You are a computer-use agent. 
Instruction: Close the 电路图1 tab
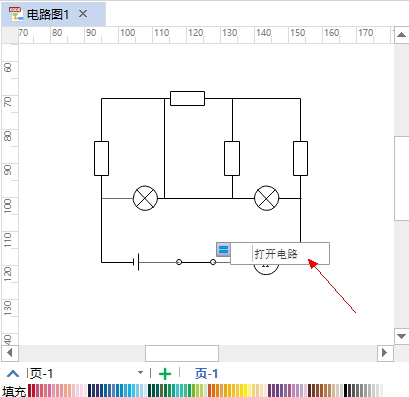point(83,14)
